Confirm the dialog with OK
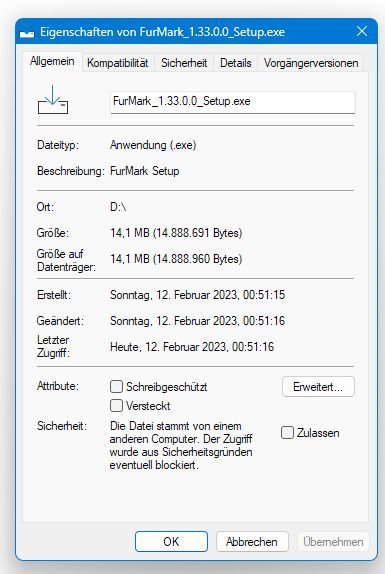This screenshot has height=574, width=385. pyautogui.click(x=171, y=541)
